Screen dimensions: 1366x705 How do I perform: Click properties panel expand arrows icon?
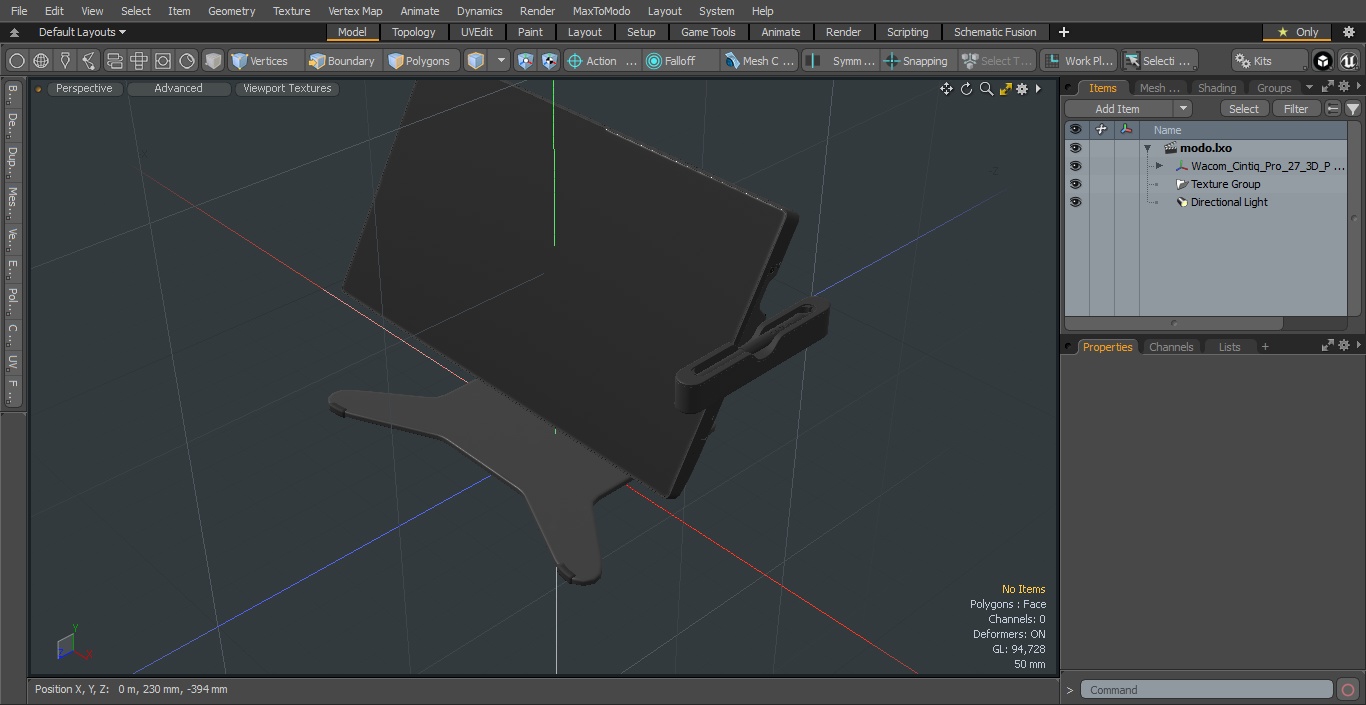coord(1328,345)
